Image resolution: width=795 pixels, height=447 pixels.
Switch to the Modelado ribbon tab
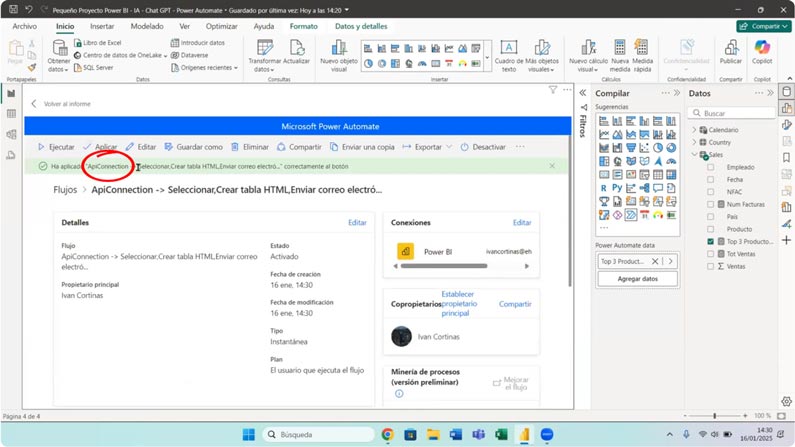[x=147, y=26]
